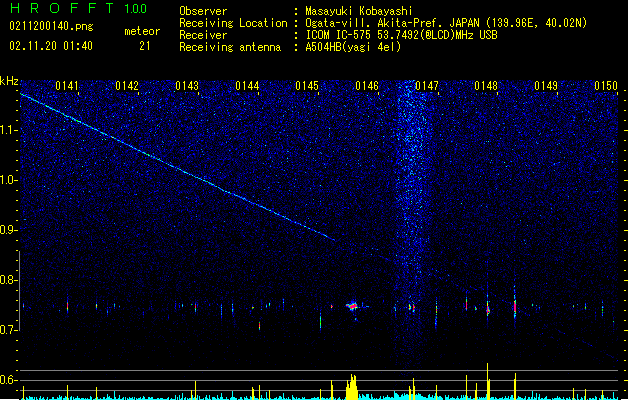
Task: Click the 0141 time marker
Action: (67, 86)
